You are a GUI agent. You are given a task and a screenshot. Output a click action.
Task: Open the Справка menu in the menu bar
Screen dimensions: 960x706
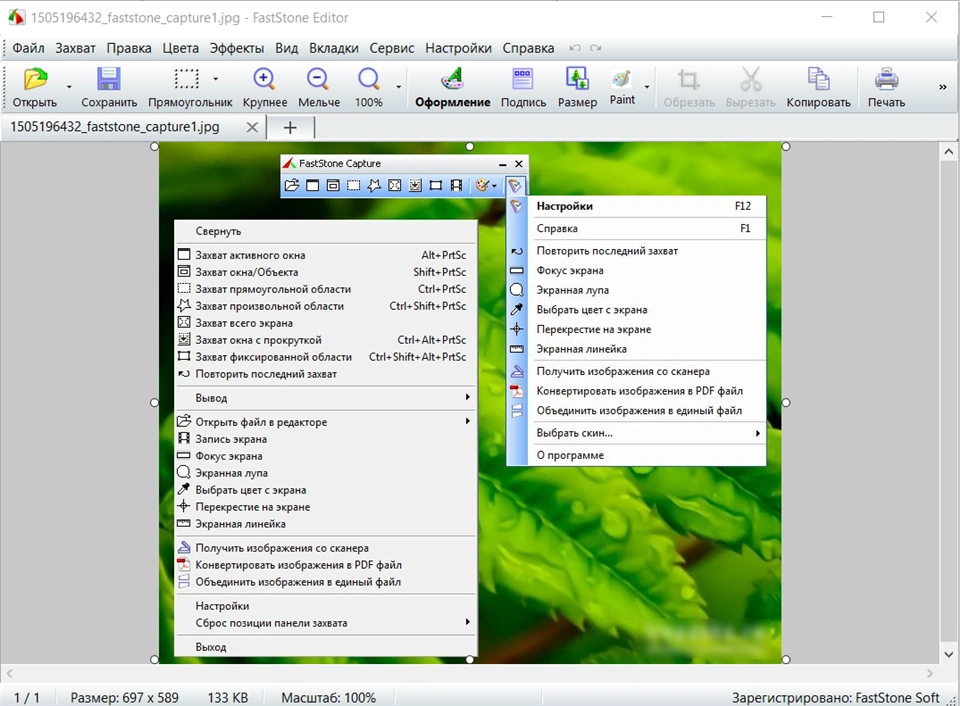(528, 48)
